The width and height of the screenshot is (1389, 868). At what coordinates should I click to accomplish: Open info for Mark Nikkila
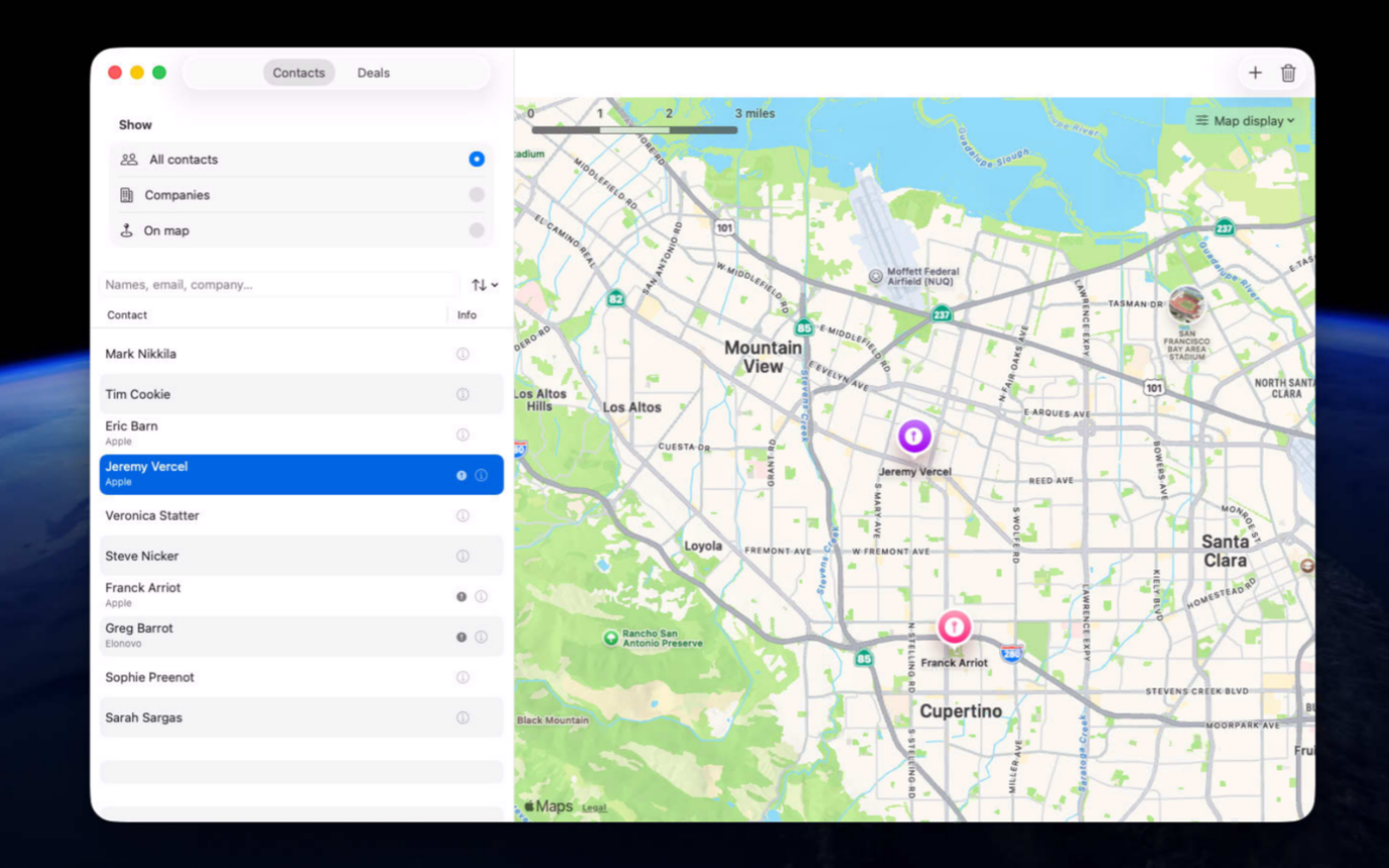(462, 354)
